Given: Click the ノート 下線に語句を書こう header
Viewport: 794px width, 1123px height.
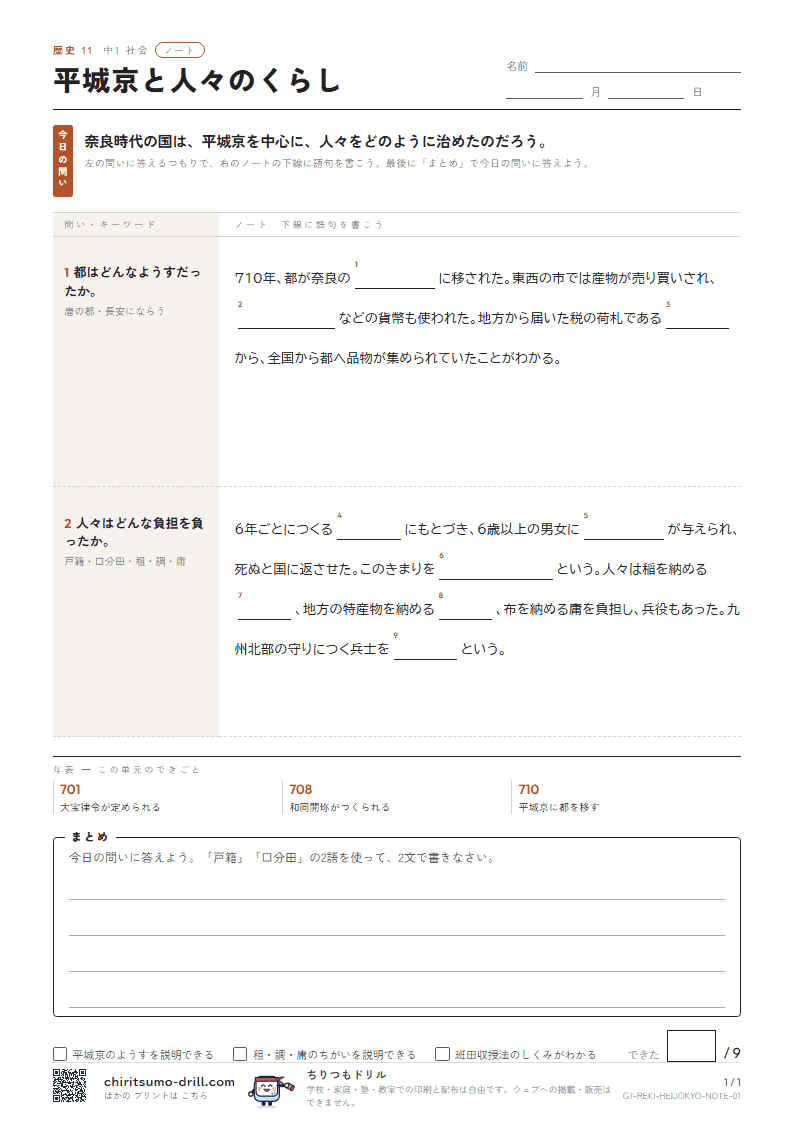Looking at the screenshot, I should click(309, 224).
